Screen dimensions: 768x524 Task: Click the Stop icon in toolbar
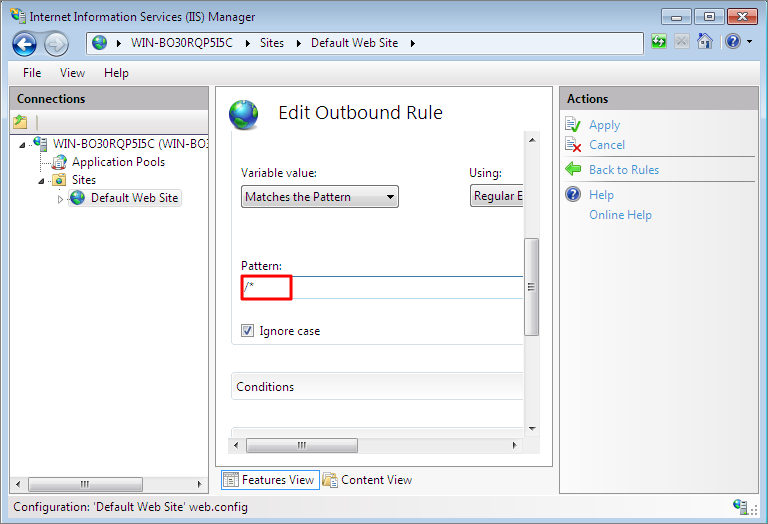click(681, 41)
